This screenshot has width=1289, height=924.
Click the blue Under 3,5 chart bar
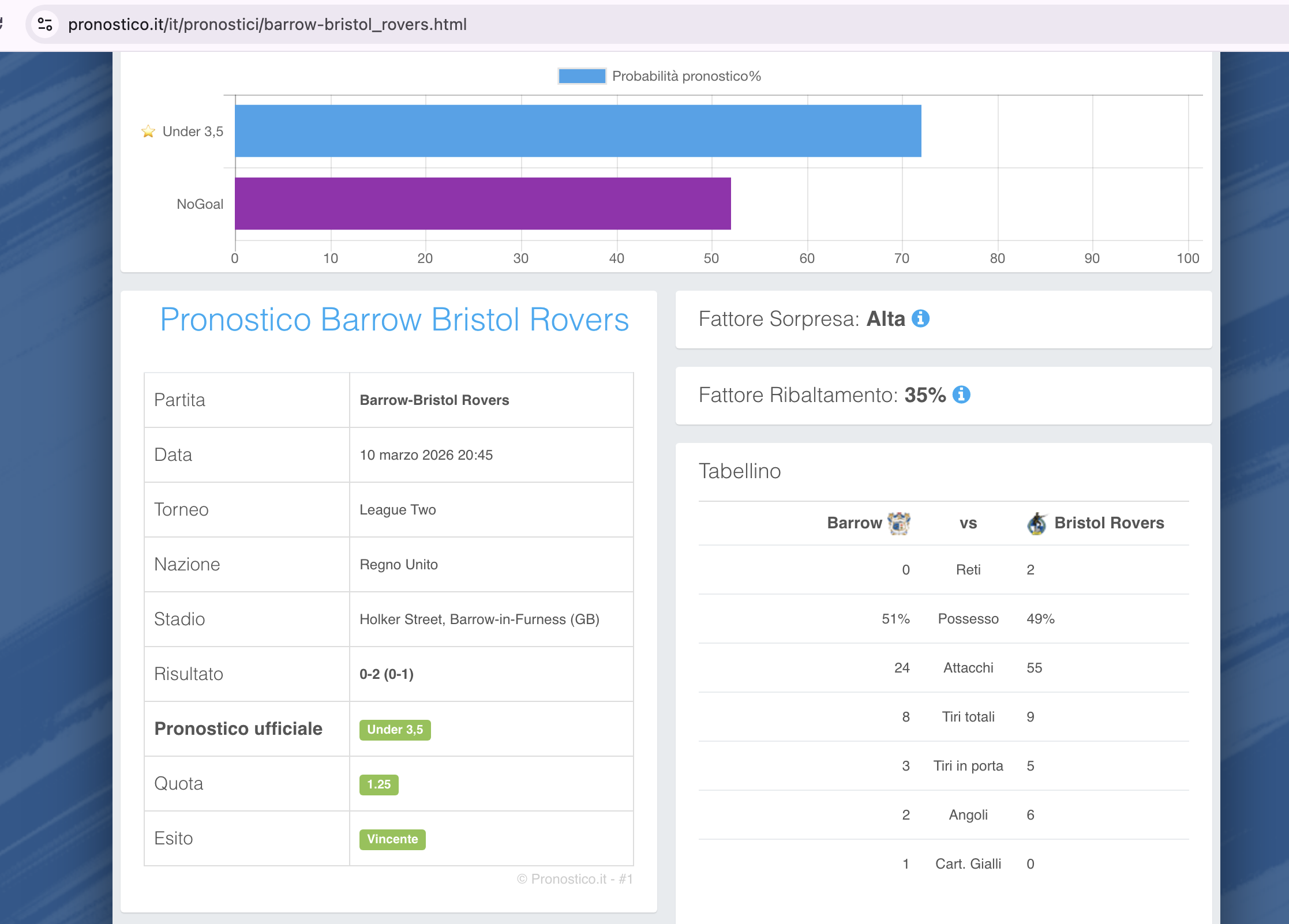pyautogui.click(x=577, y=131)
